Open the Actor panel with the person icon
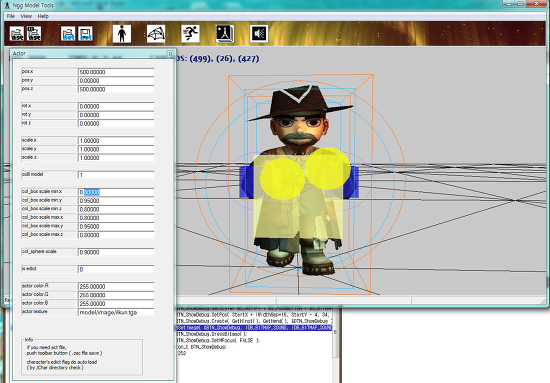This screenshot has height=383, width=550. (x=122, y=34)
